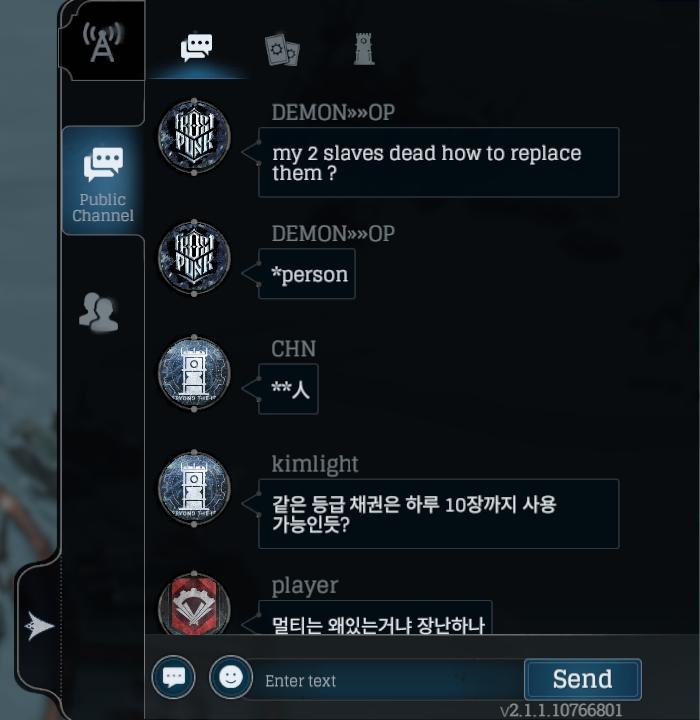Select the Public Channel sidebar item
The image size is (700, 720).
[103, 181]
